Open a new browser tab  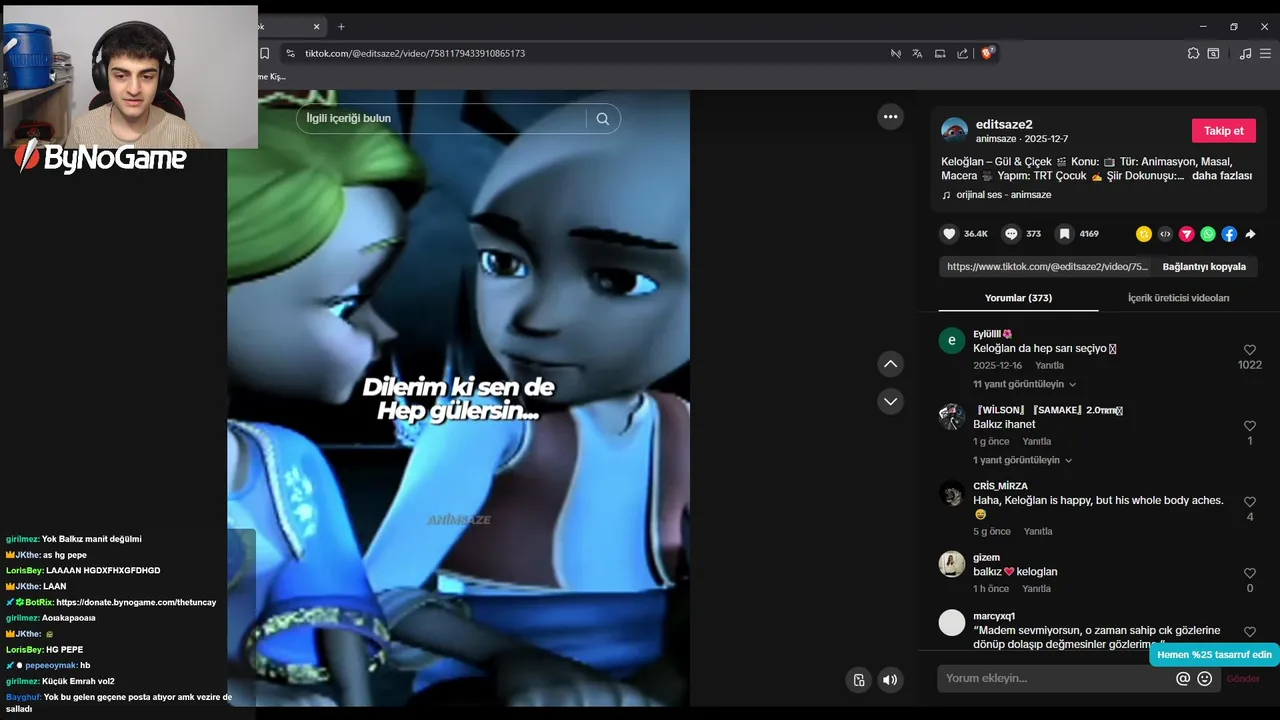pos(341,26)
